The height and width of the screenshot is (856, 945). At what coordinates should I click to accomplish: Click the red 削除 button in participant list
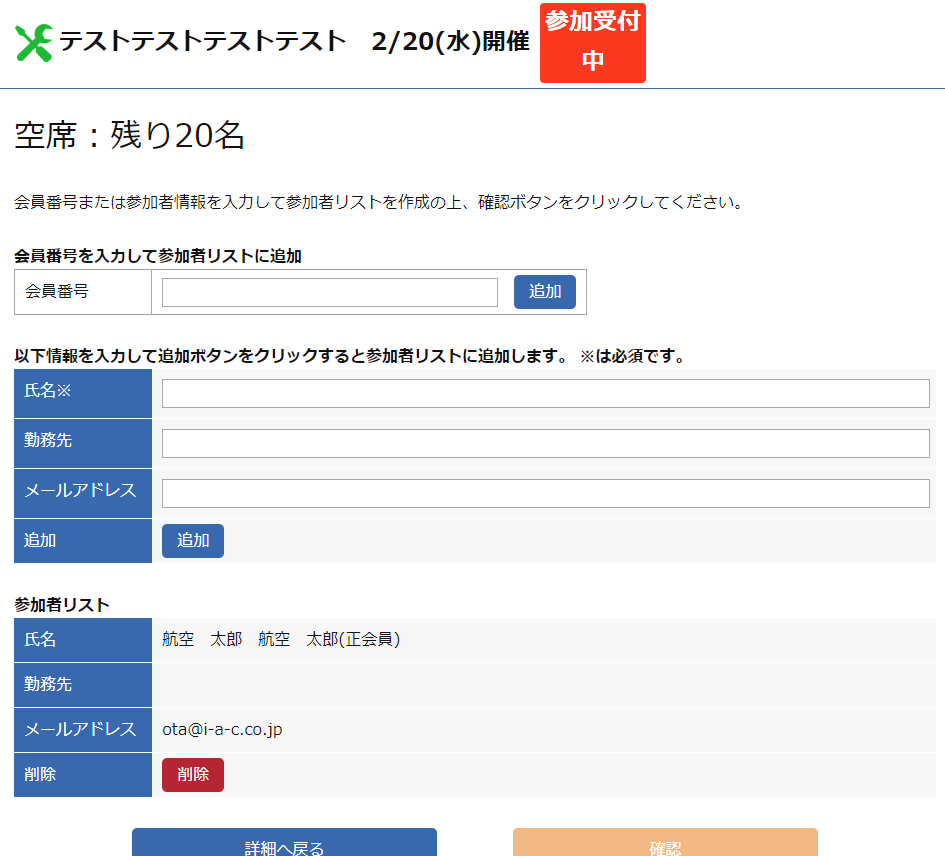192,774
